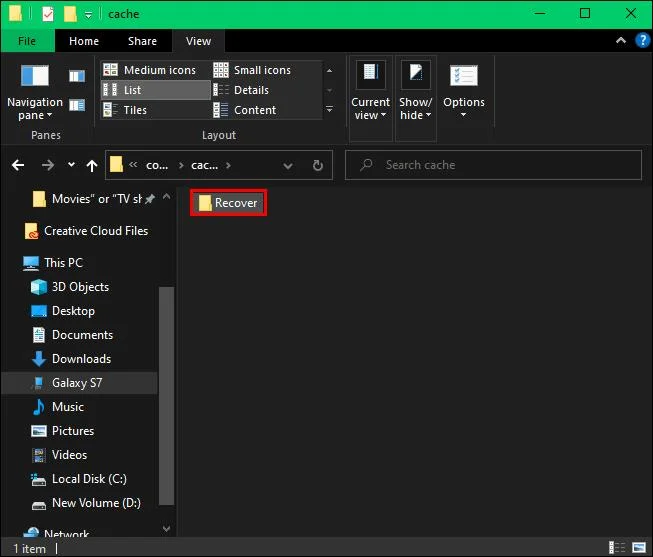
Task: Select Galaxy S7 device
Action: (x=80, y=383)
